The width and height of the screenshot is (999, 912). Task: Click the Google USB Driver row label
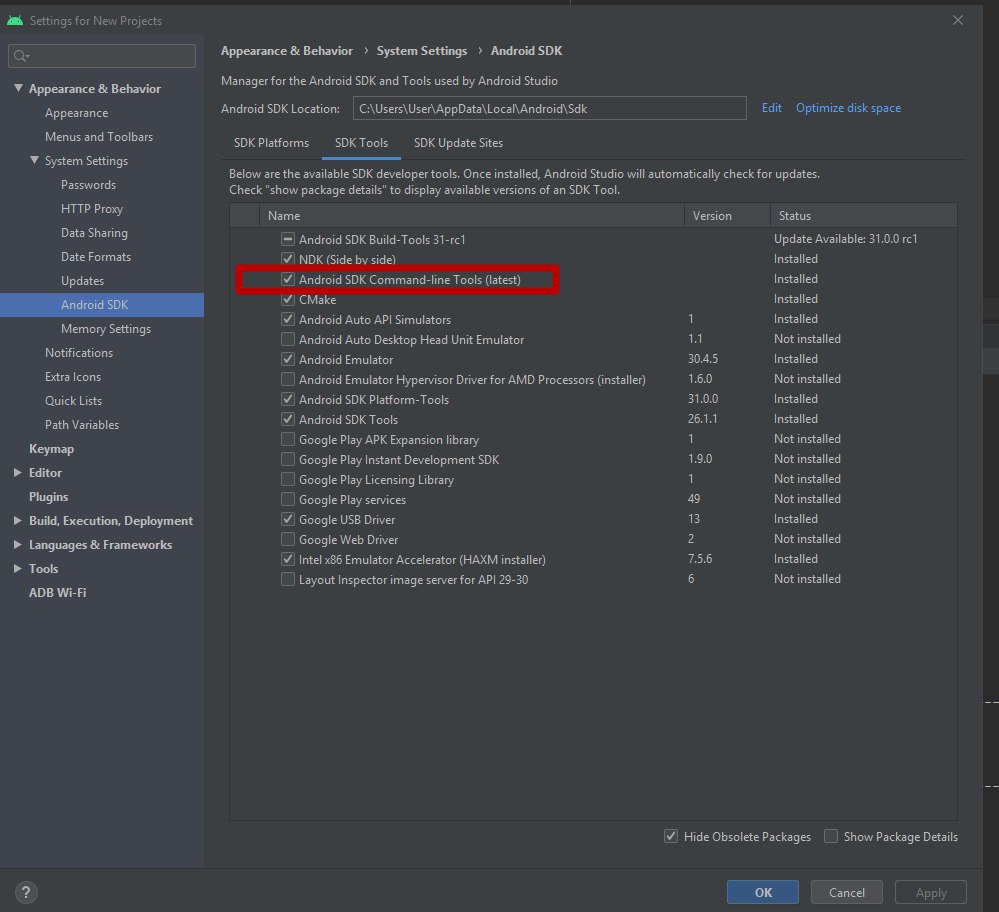click(x=347, y=519)
